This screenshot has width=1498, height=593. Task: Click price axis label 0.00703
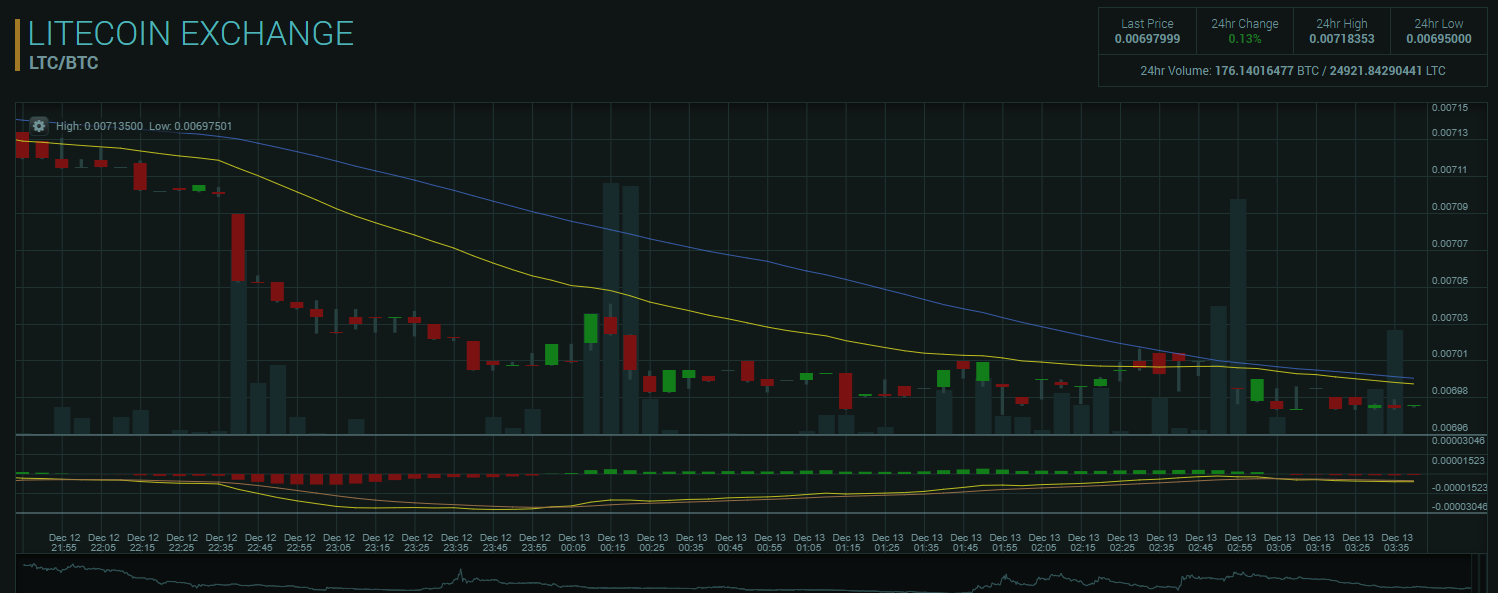click(x=1449, y=318)
